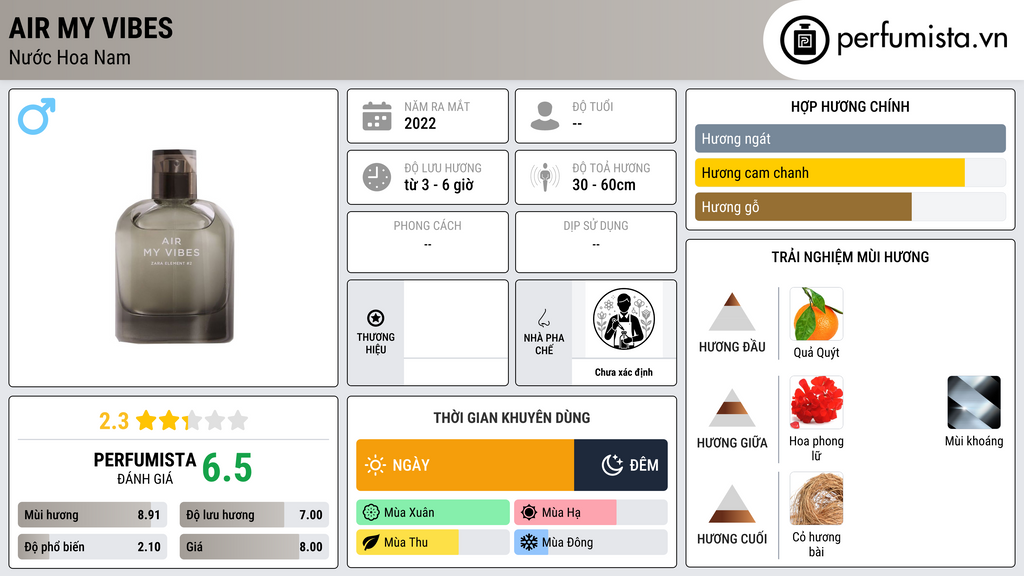The width and height of the screenshot is (1024, 576).
Task: Click the sillage value 30 - 60cm
Action: coord(603,185)
